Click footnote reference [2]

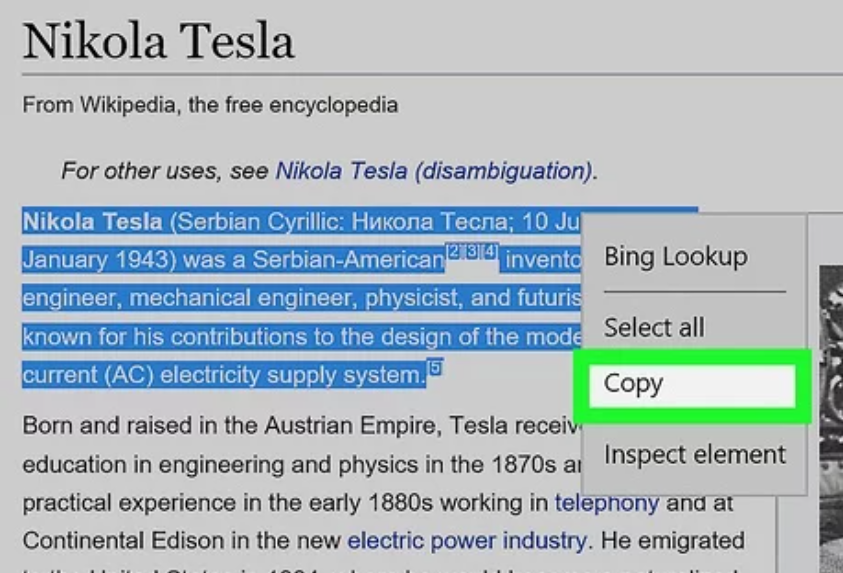pyautogui.click(x=453, y=253)
